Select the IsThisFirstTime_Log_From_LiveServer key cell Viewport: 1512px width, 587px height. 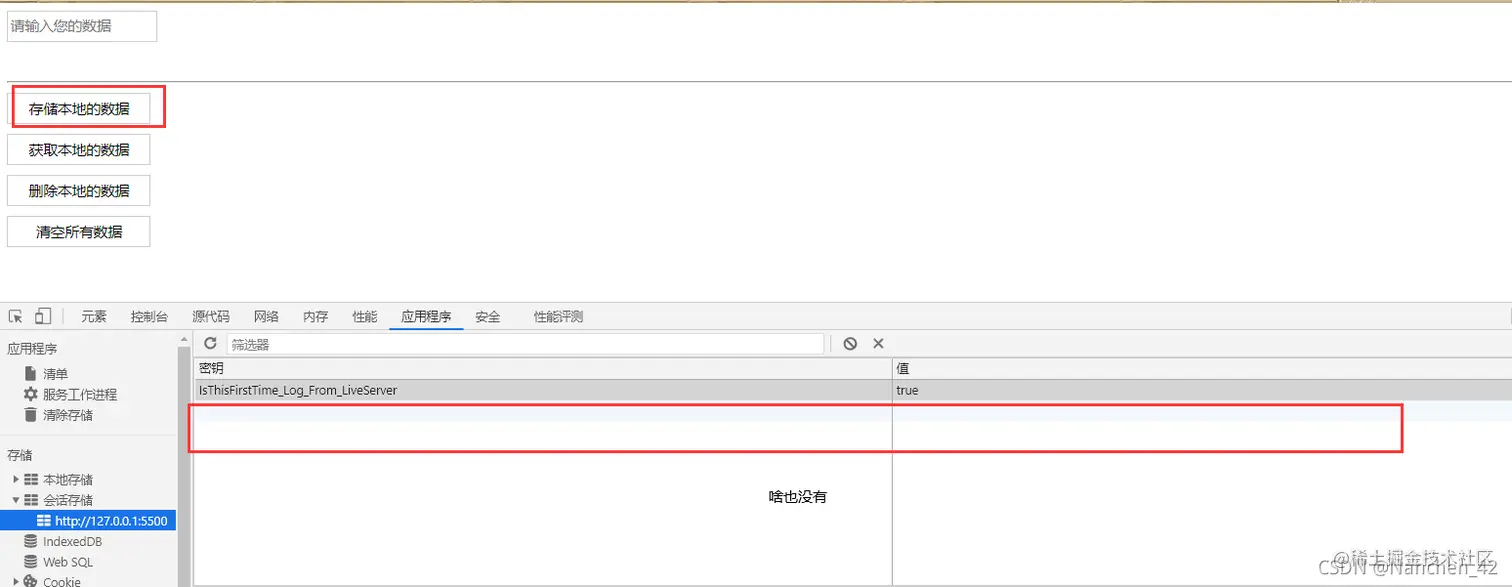click(x=543, y=390)
